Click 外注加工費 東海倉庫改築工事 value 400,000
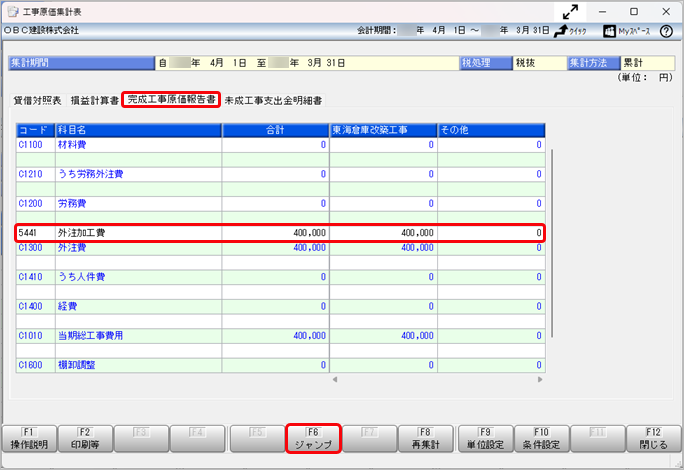This screenshot has height=470, width=684. [x=417, y=233]
